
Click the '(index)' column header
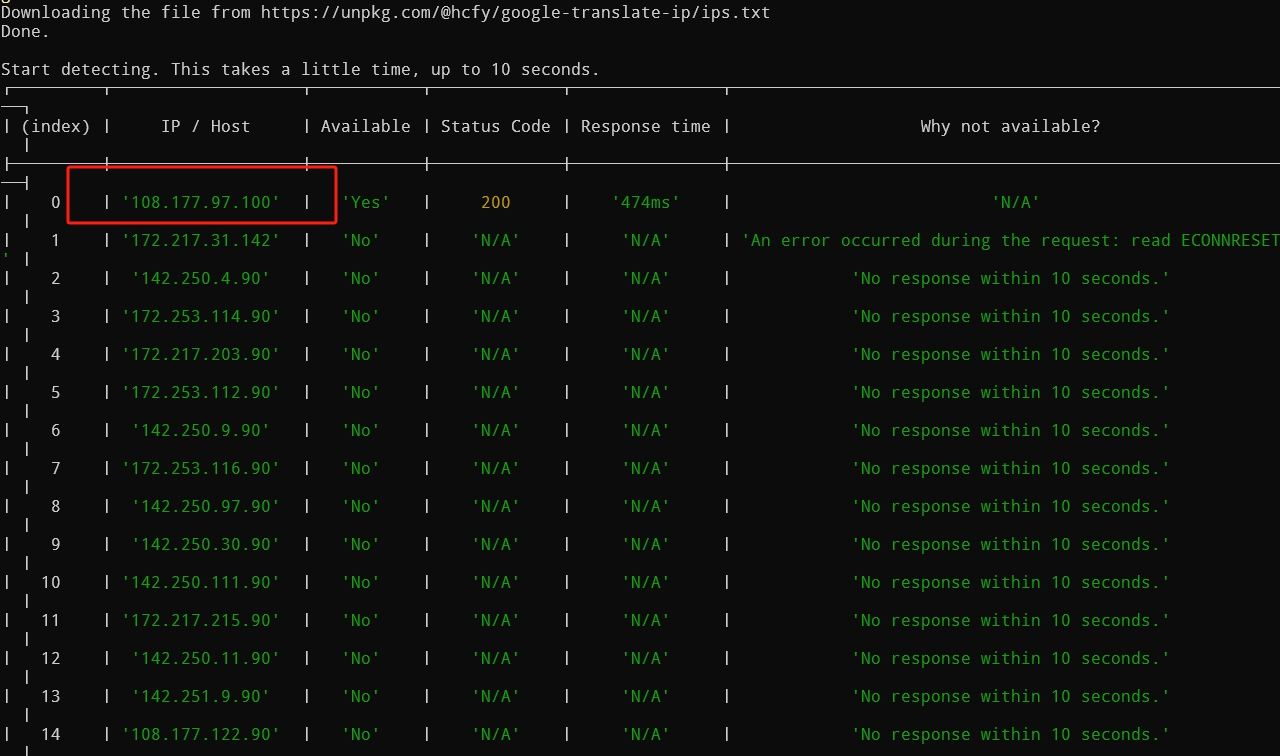point(56,126)
